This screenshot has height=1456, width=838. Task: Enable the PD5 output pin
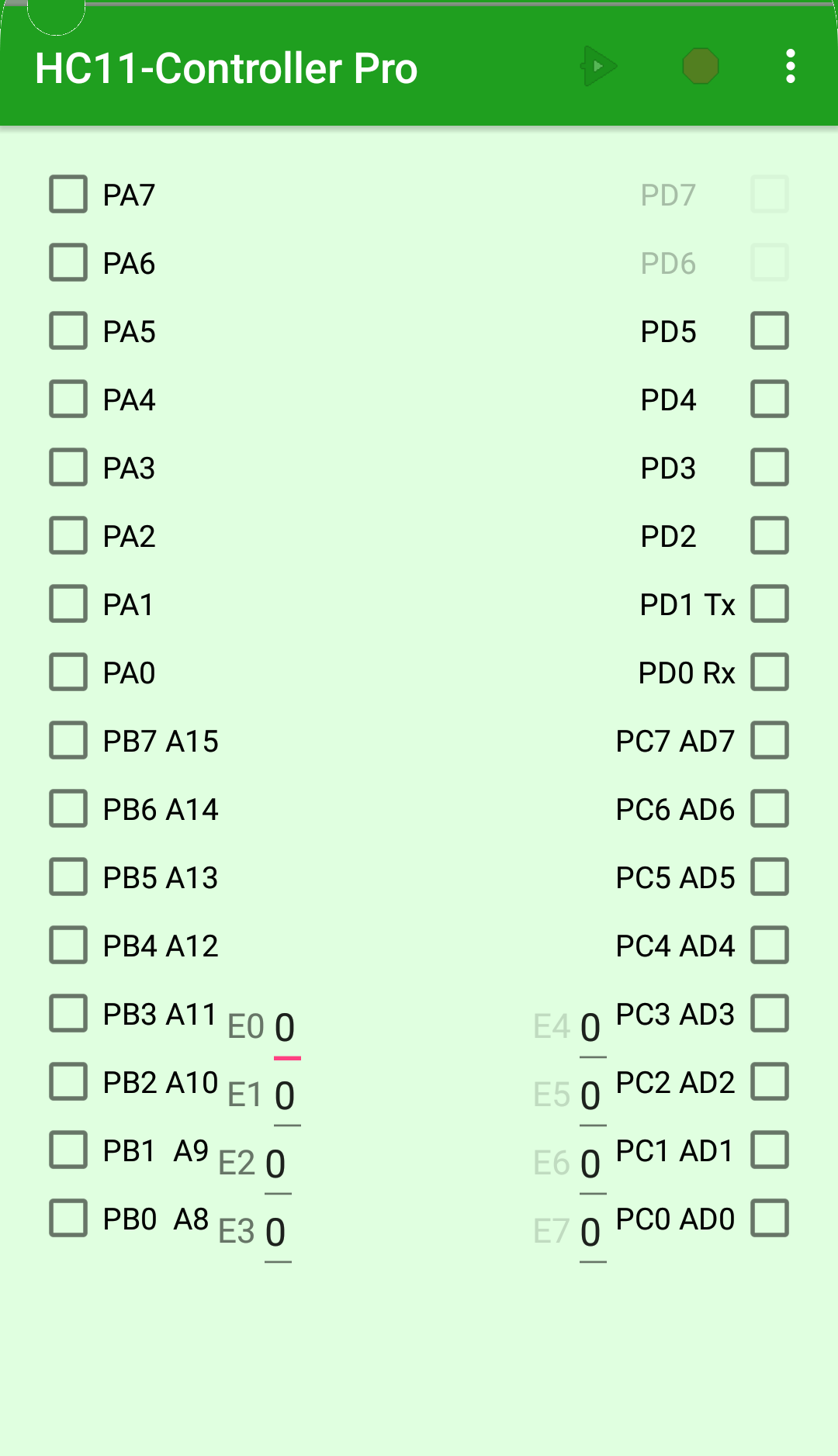[x=770, y=330]
